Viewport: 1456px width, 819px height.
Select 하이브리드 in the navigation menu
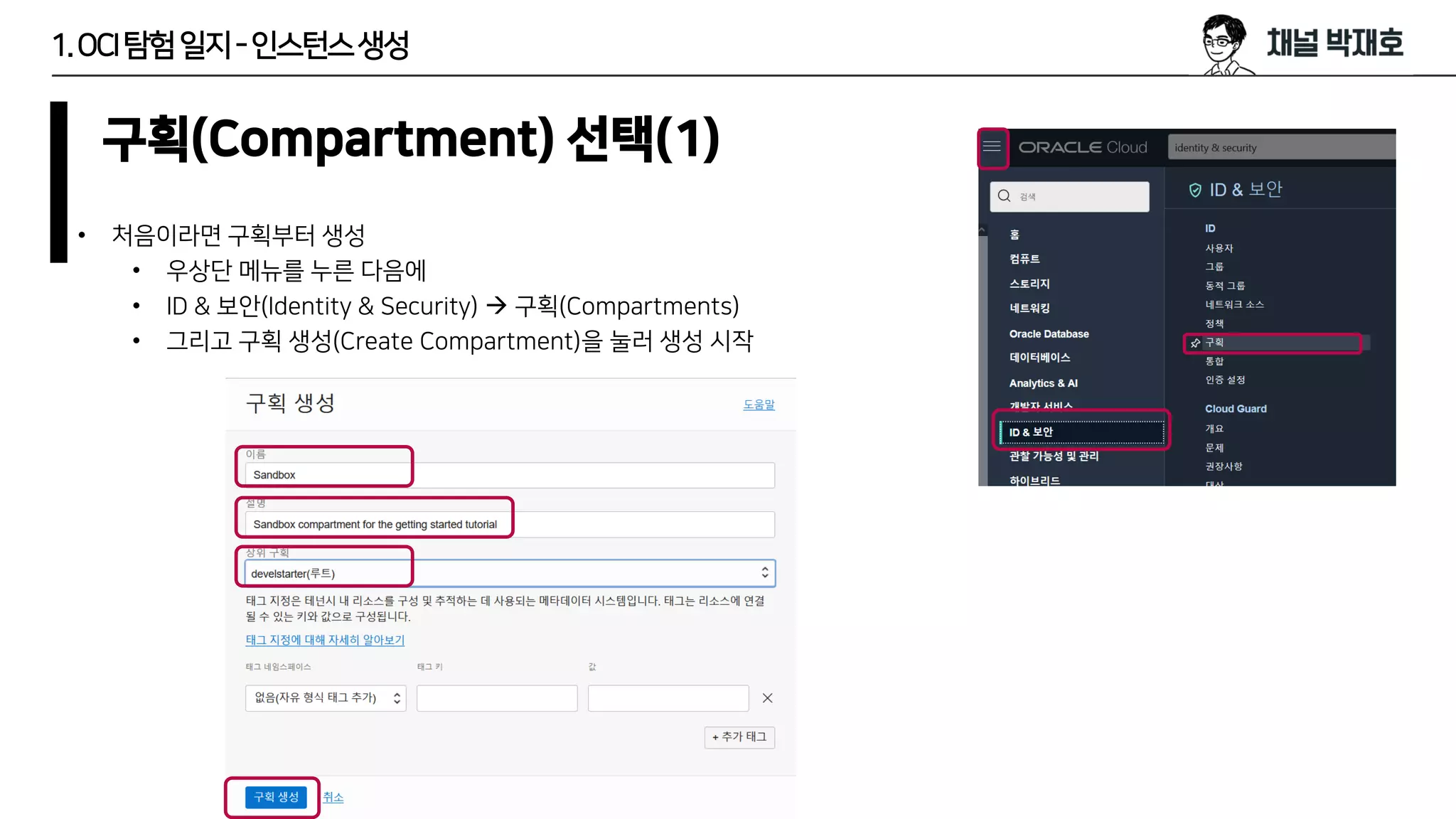click(1034, 481)
